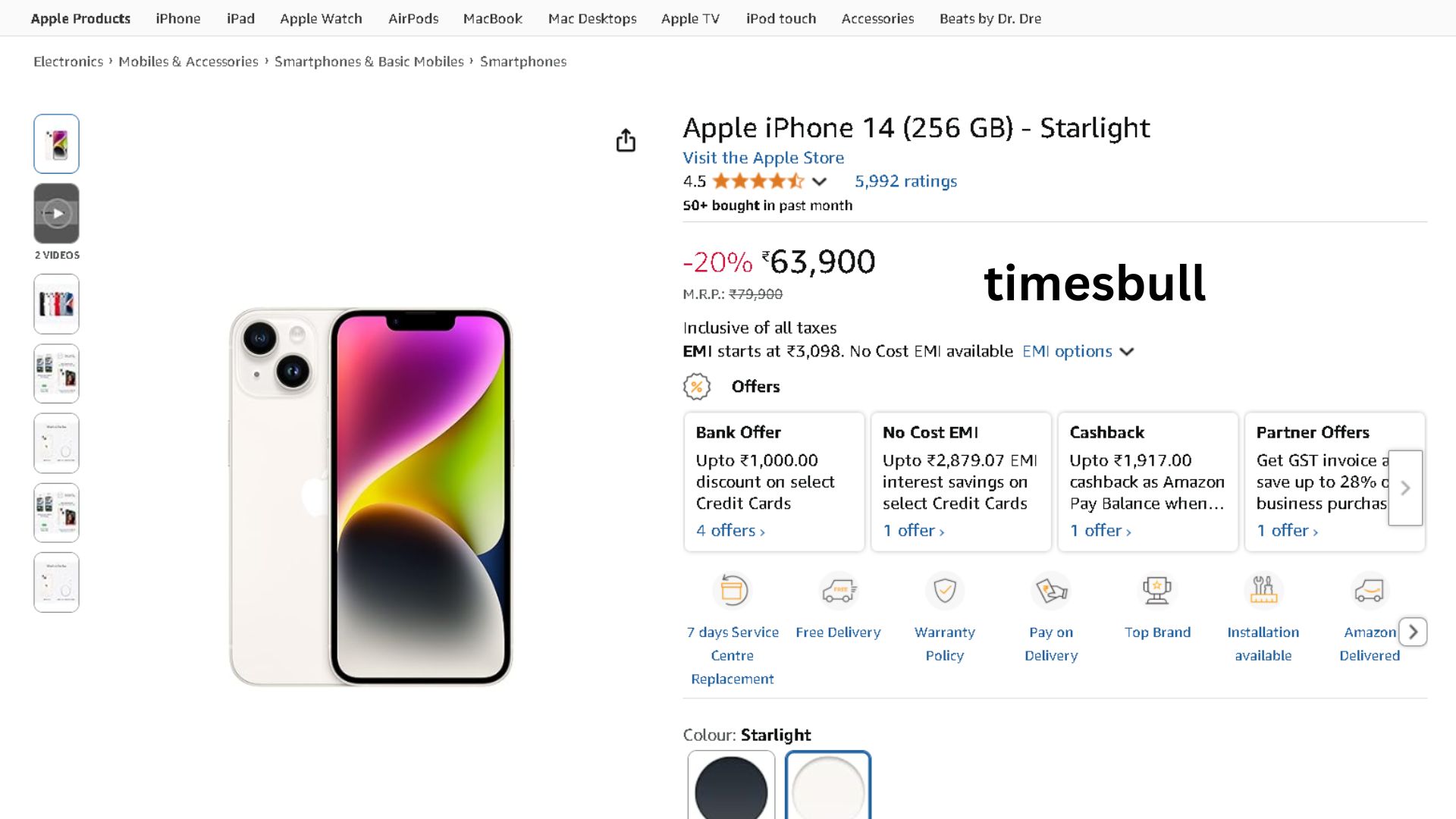View the all-colours iPhone lineup thumbnail
This screenshot has width=1456, height=819.
point(57,304)
